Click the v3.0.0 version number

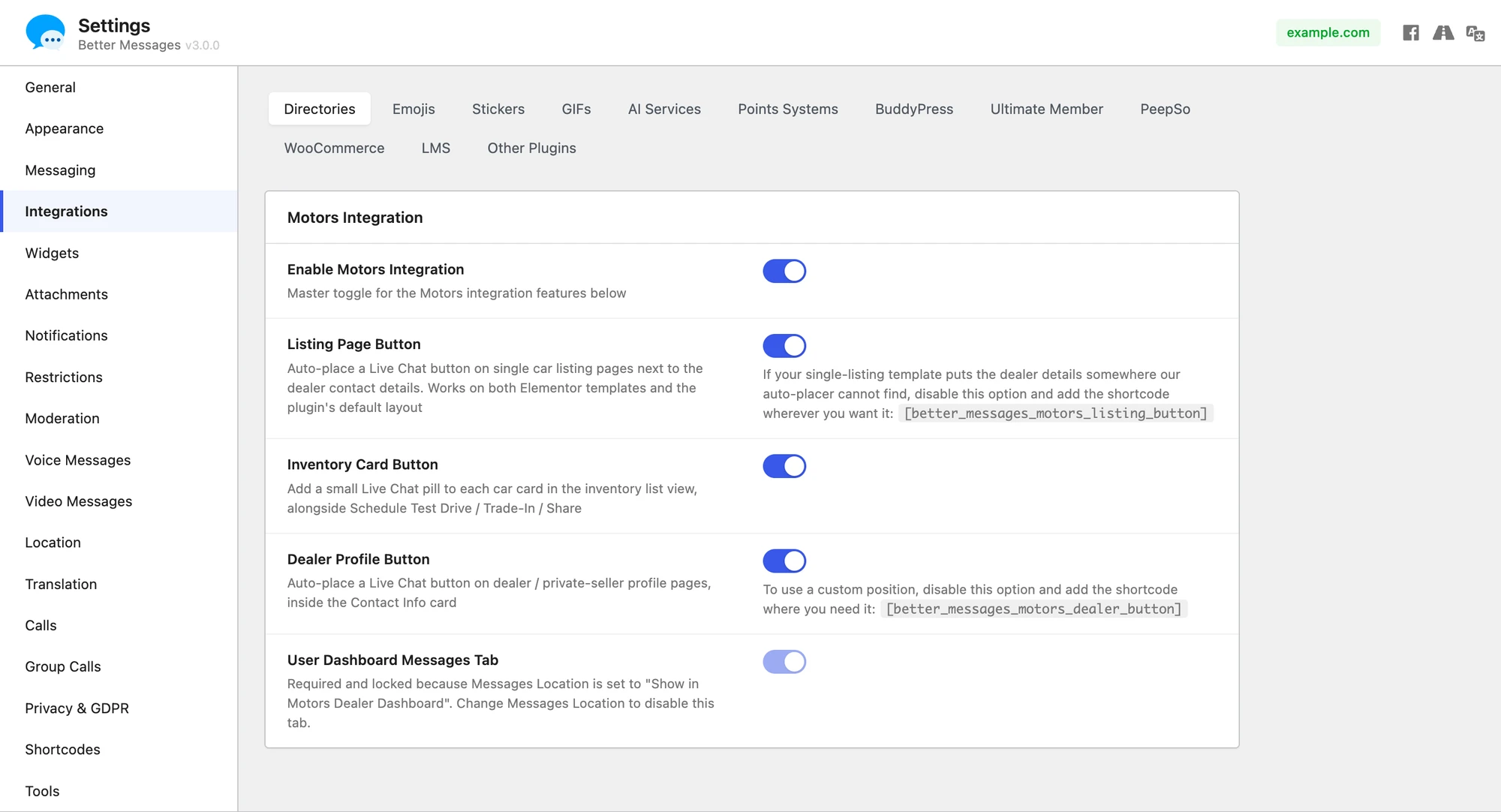(x=203, y=45)
